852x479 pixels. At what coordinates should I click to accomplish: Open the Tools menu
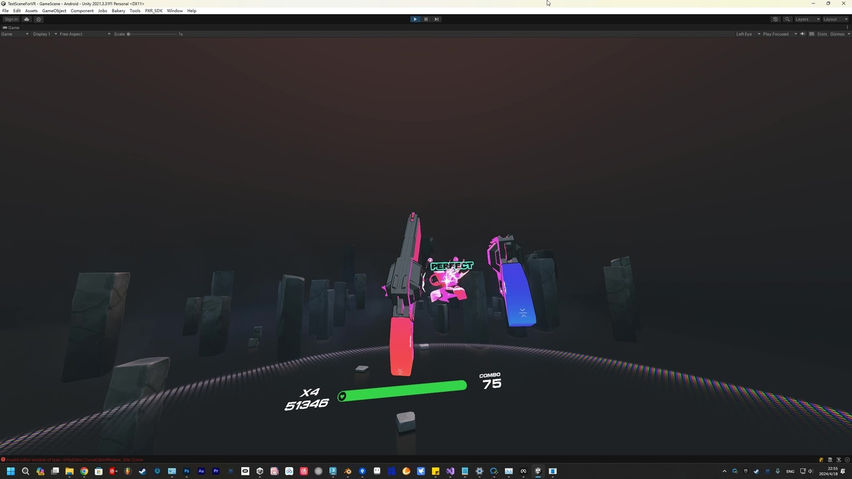[x=135, y=11]
